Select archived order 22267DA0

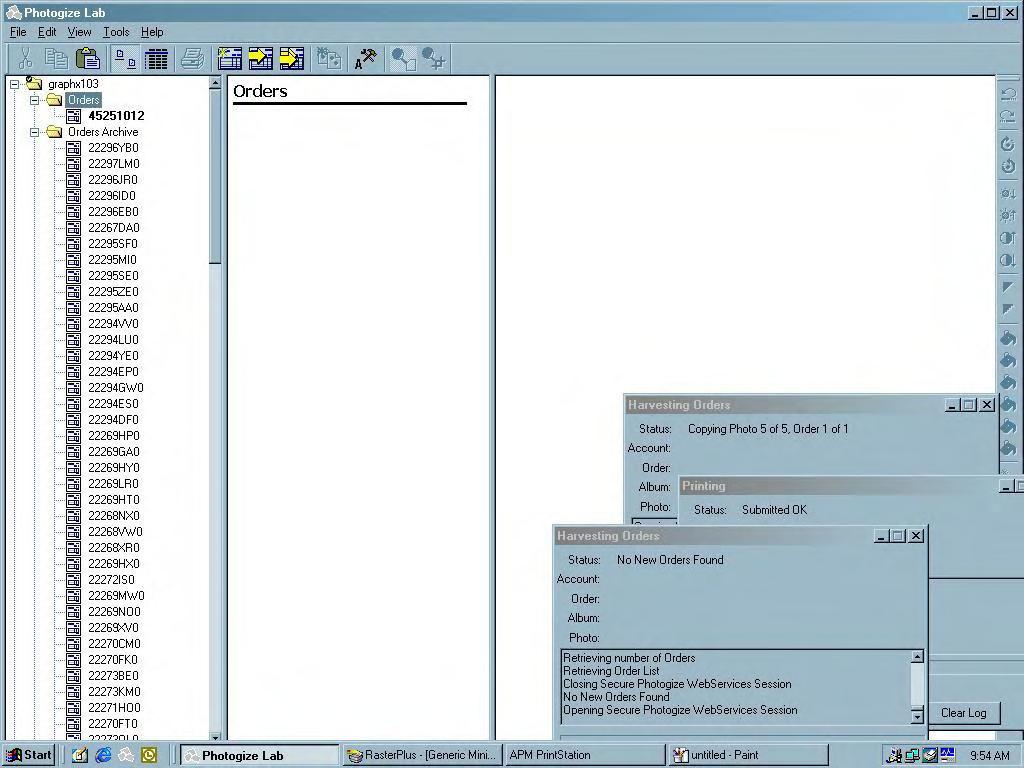click(114, 228)
